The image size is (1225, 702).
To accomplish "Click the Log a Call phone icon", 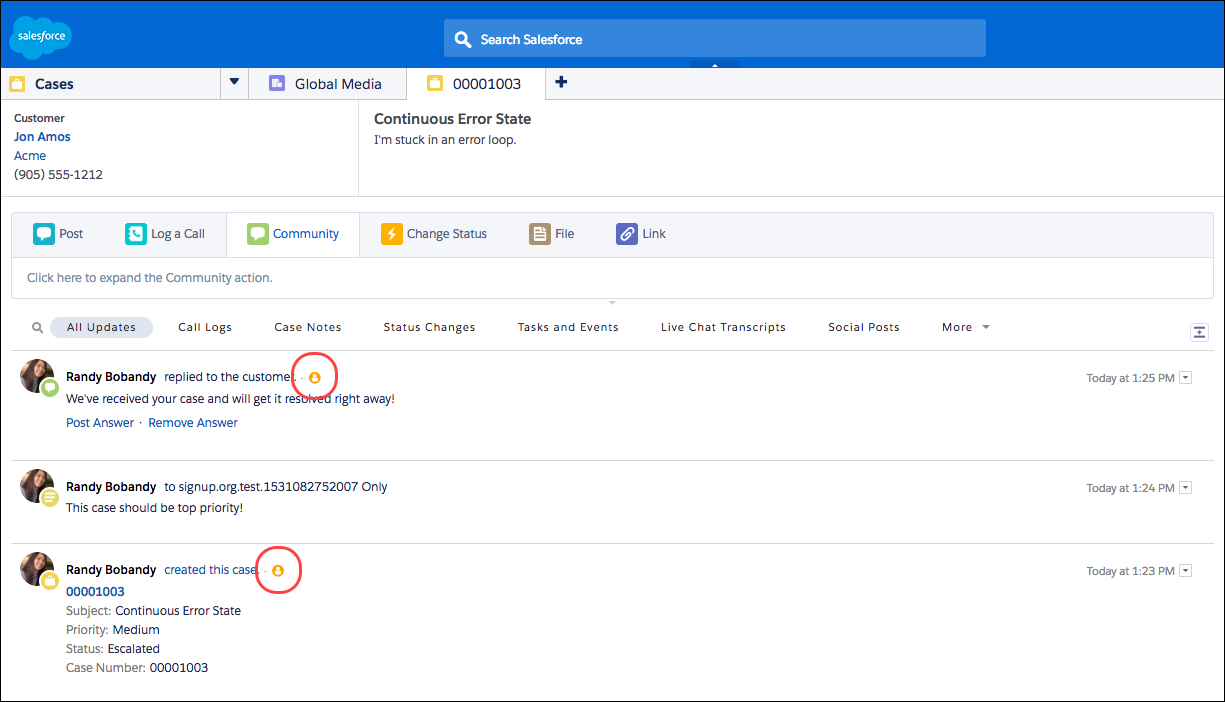I will tap(136, 234).
